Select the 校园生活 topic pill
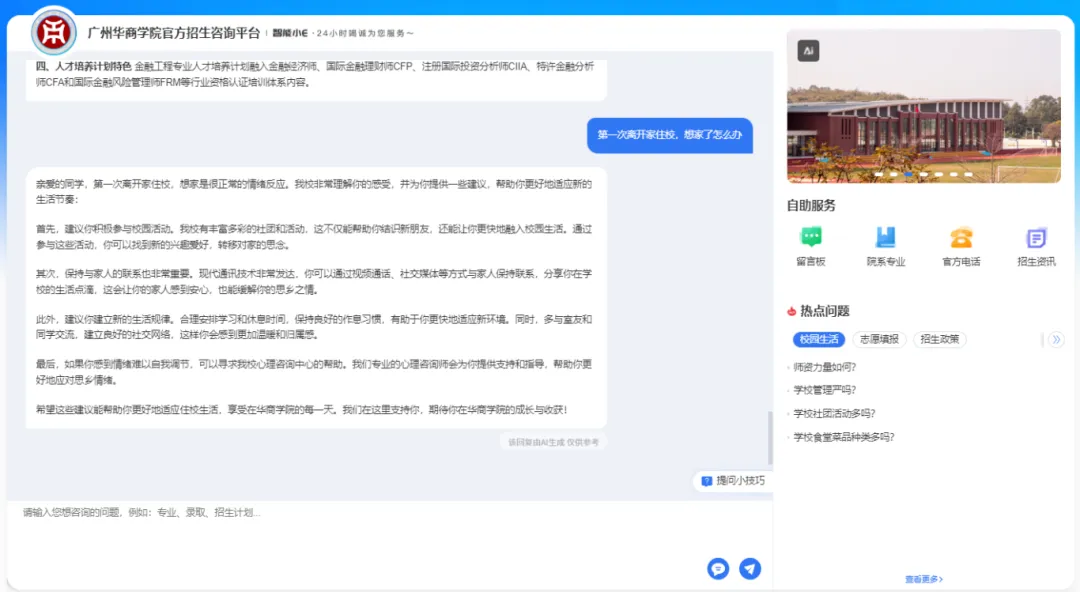 click(819, 339)
